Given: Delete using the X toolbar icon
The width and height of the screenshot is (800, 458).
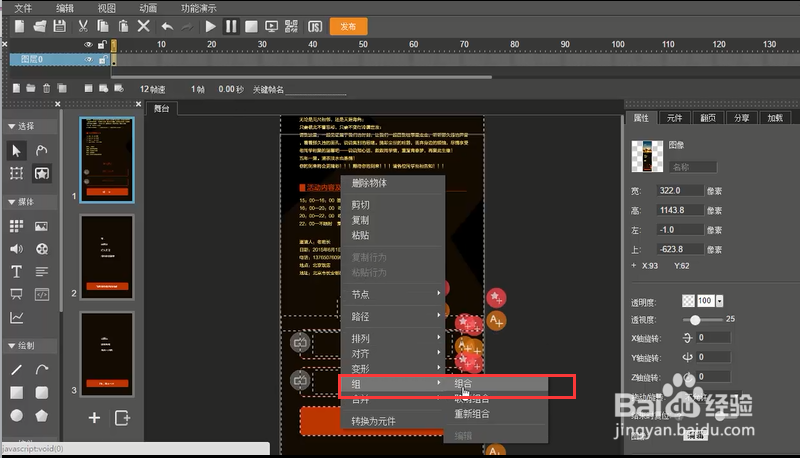Looking at the screenshot, I should (x=144, y=26).
